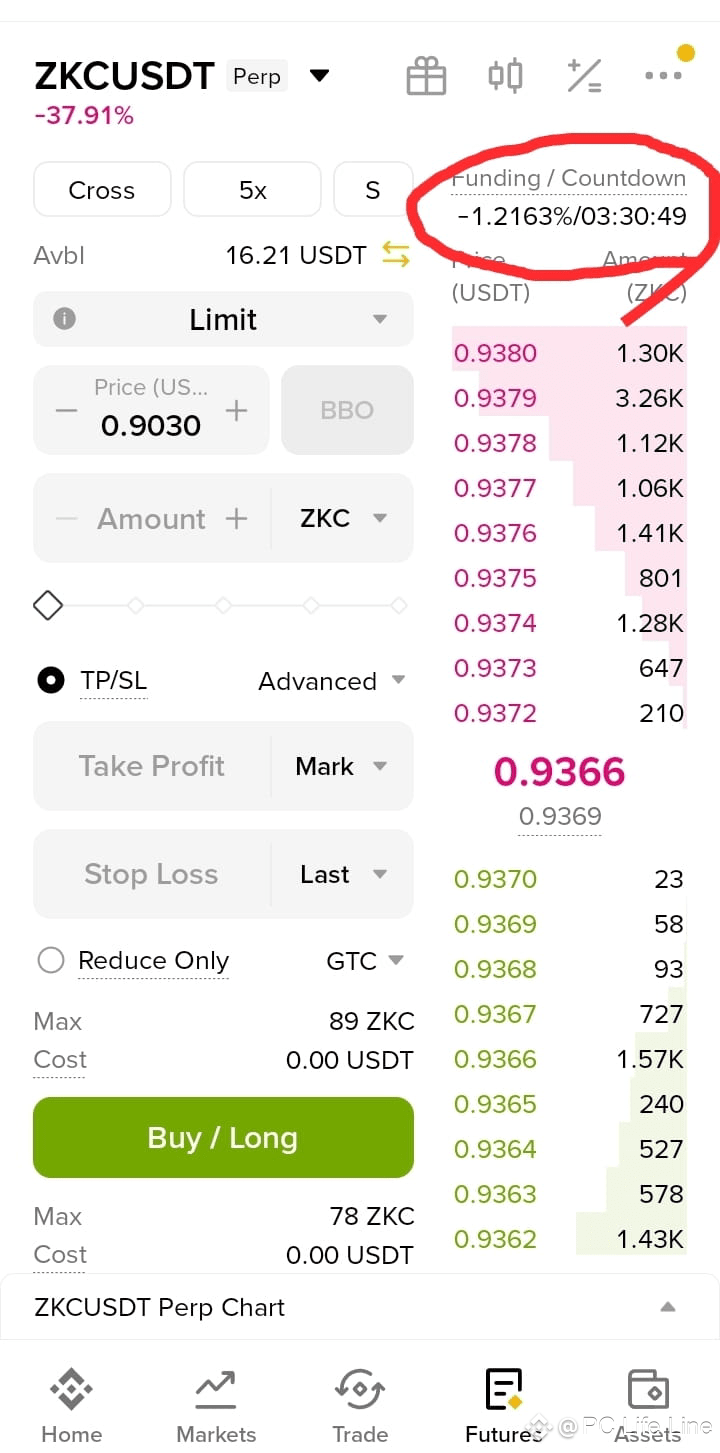Tap the info icon on Limit selector

tap(64, 319)
